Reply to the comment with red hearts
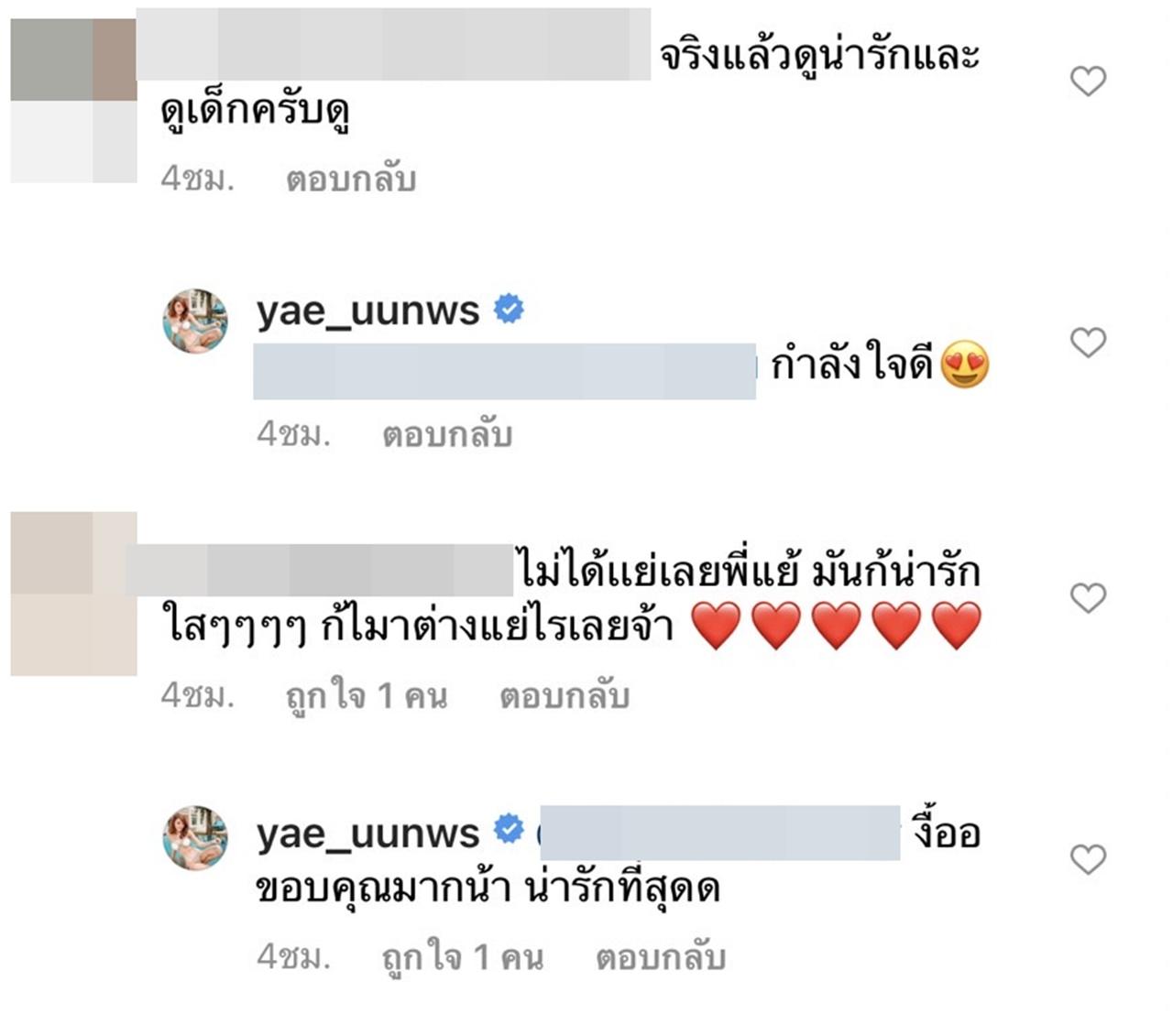1173x1036 pixels. coord(565,696)
